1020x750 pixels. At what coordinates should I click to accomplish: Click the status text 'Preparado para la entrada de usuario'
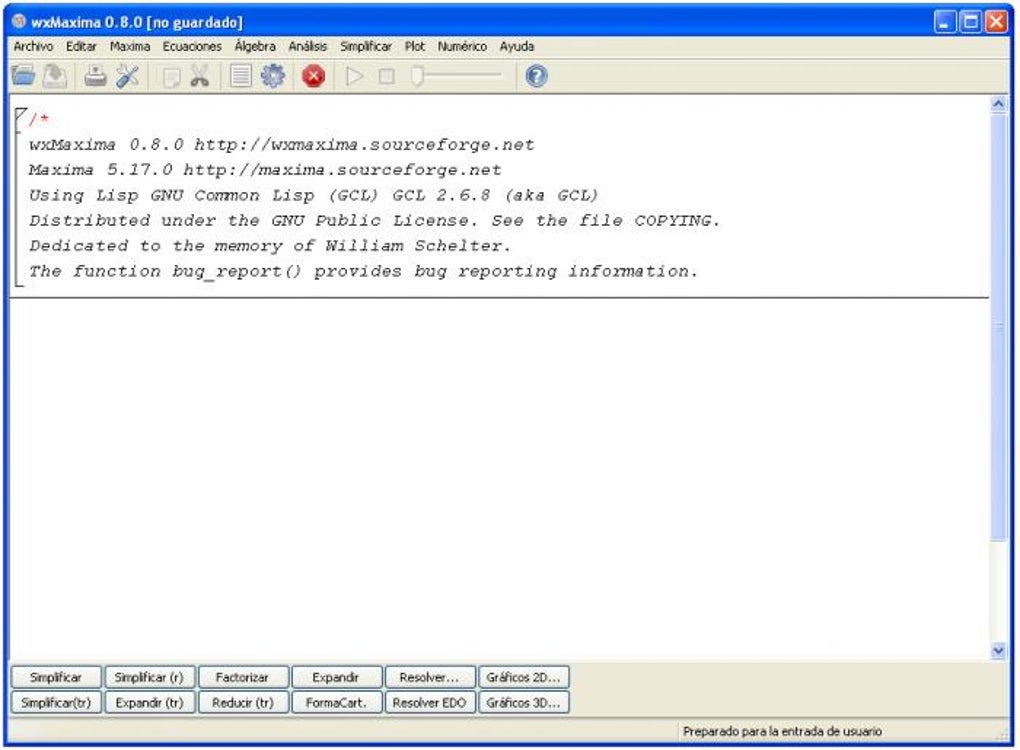[x=783, y=732]
